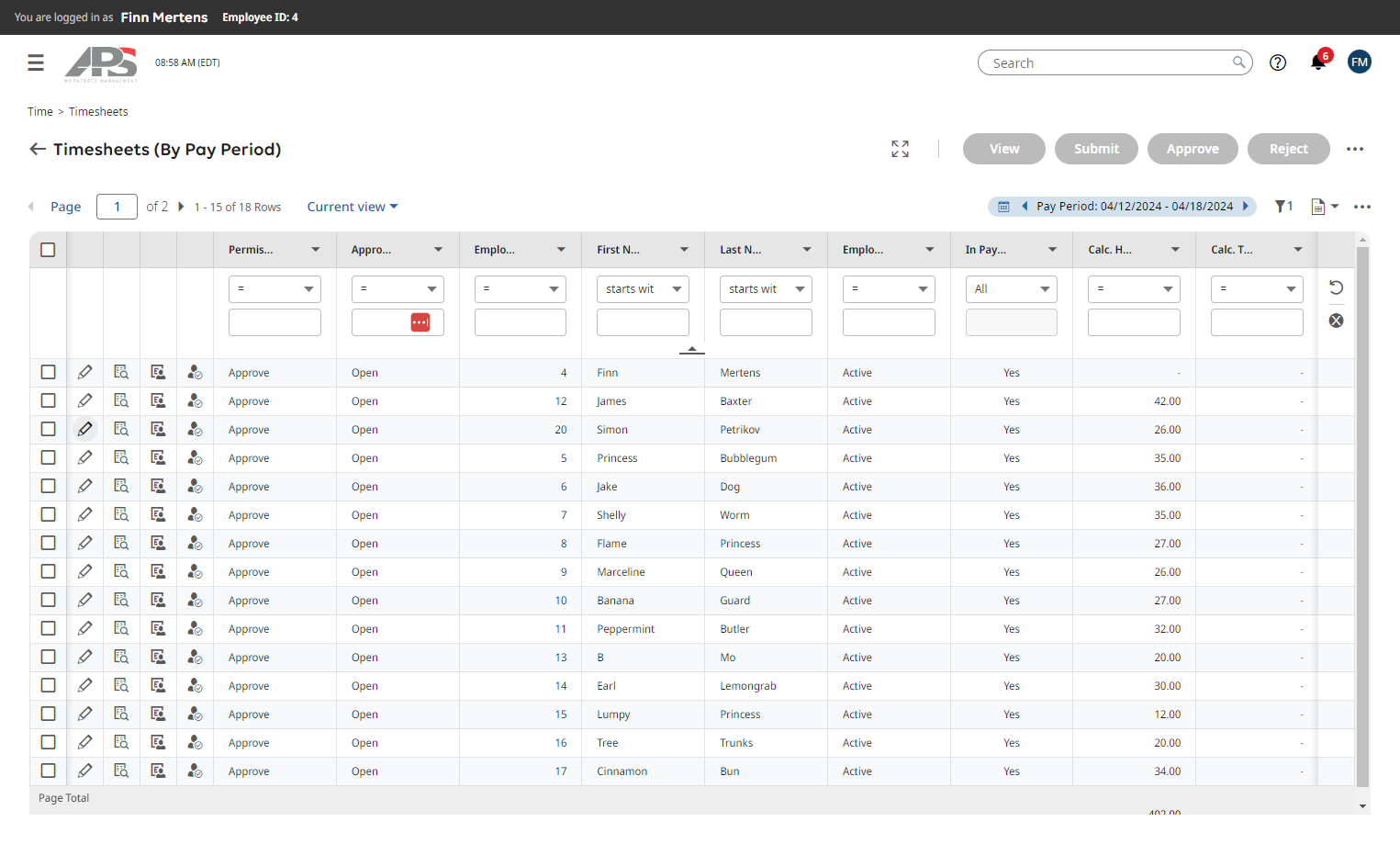Open the pay period calendar icon
Image resolution: width=1400 pixels, height=844 pixels.
click(x=1003, y=207)
